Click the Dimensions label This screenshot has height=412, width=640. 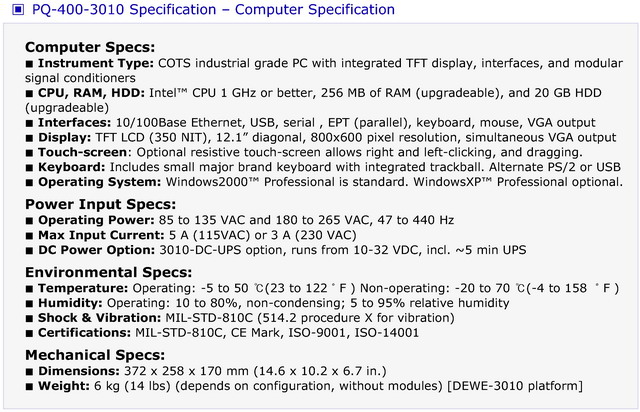coord(79,371)
